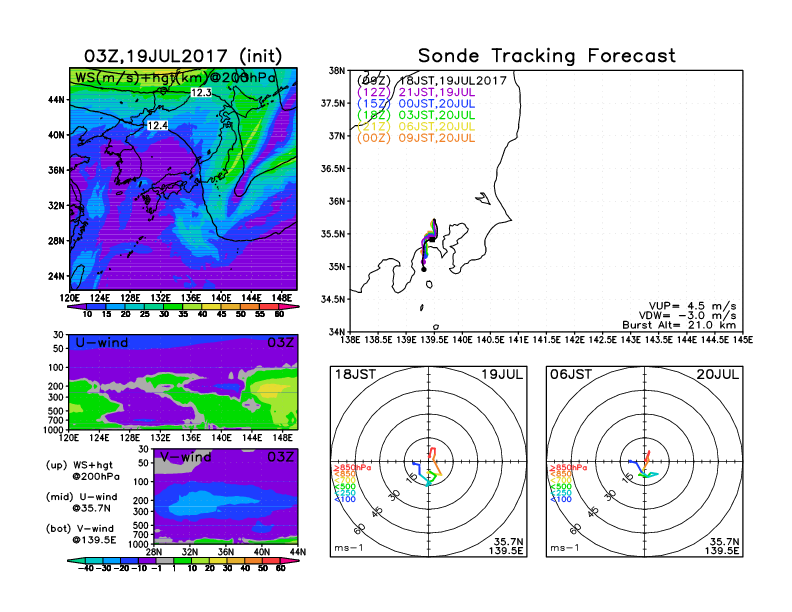Click the black landing square on the sonde track
792x612 pixels.
(x=432, y=239)
